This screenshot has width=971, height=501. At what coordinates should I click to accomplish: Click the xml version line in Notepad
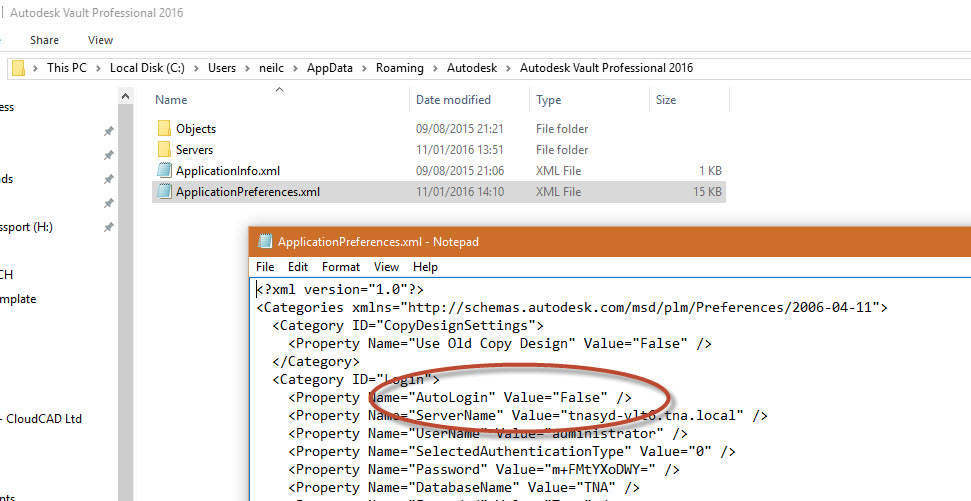pyautogui.click(x=340, y=289)
